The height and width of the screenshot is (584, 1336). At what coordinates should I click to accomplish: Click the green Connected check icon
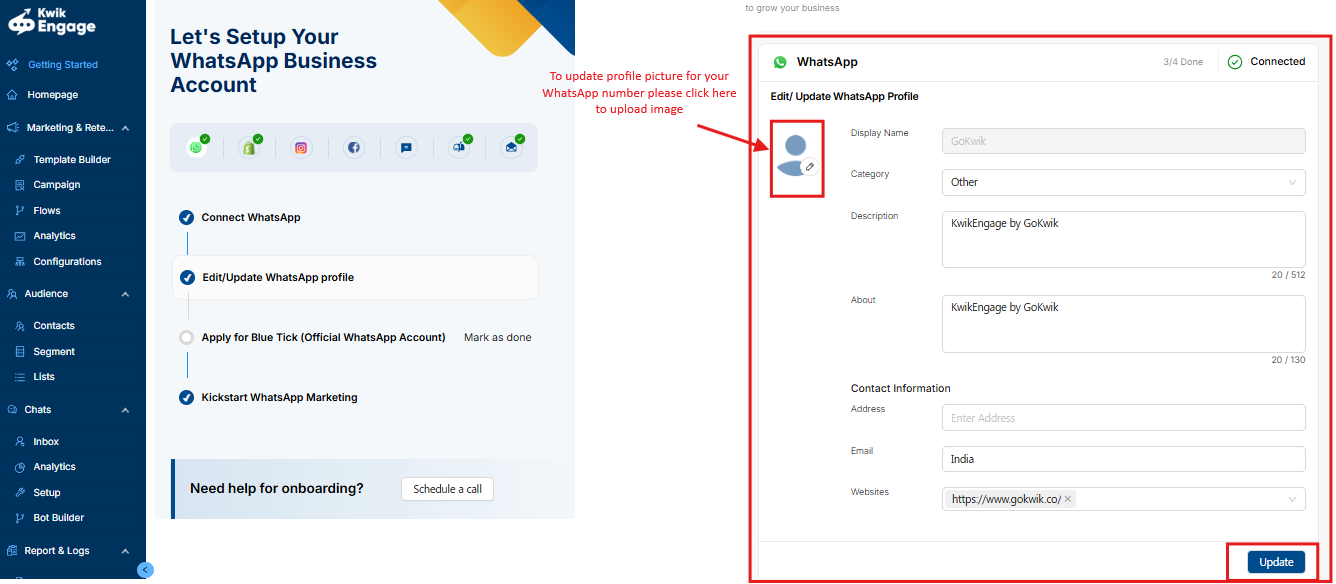click(x=1235, y=62)
